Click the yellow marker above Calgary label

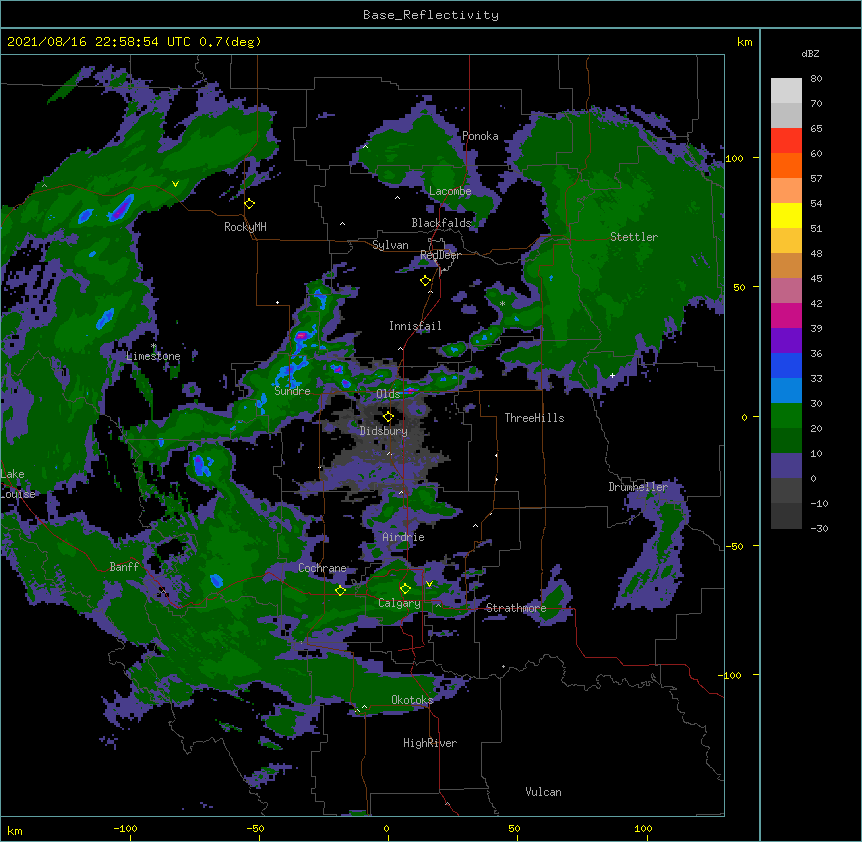coord(405,589)
